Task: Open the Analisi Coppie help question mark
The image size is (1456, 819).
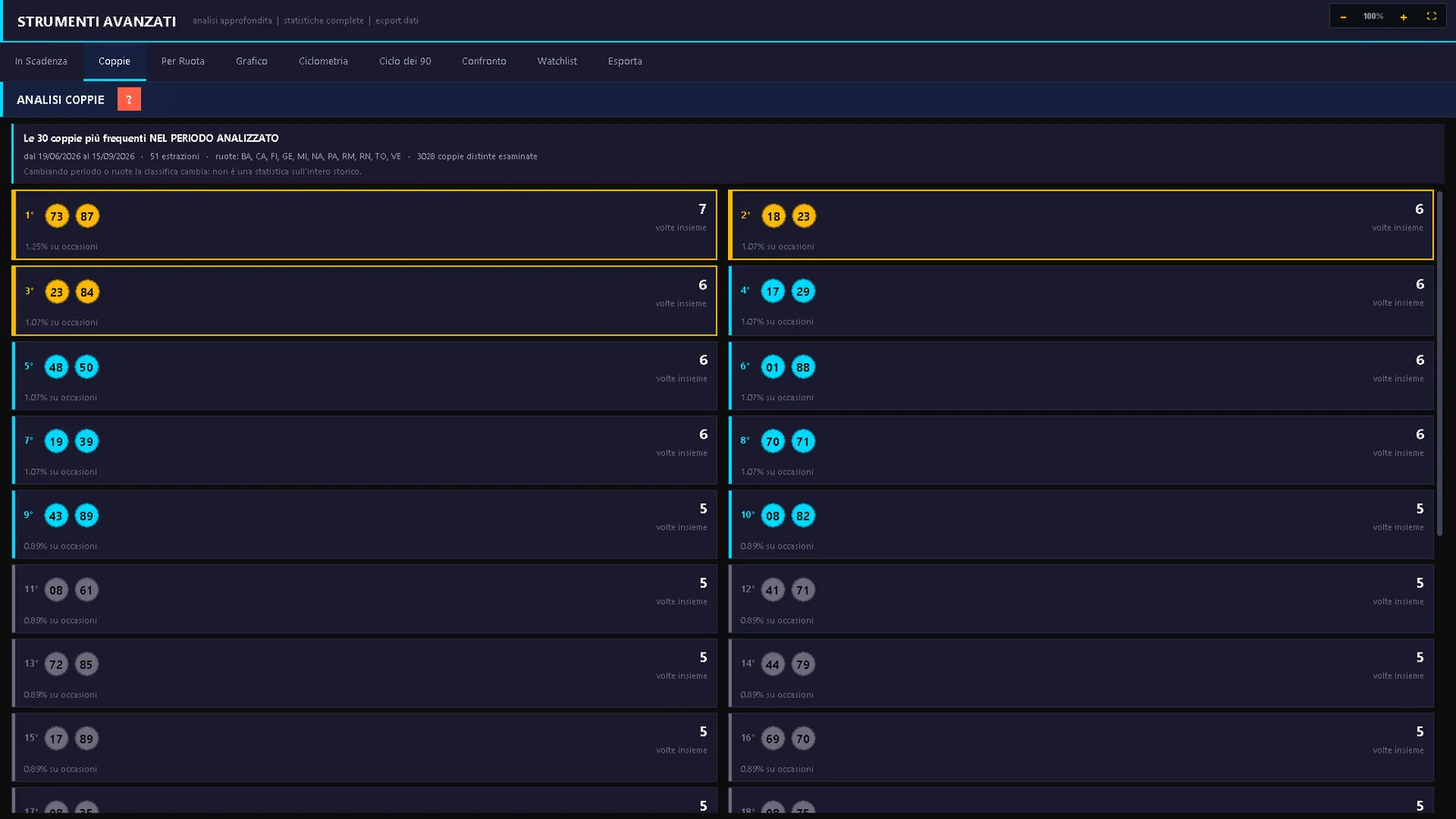Action: (x=129, y=99)
